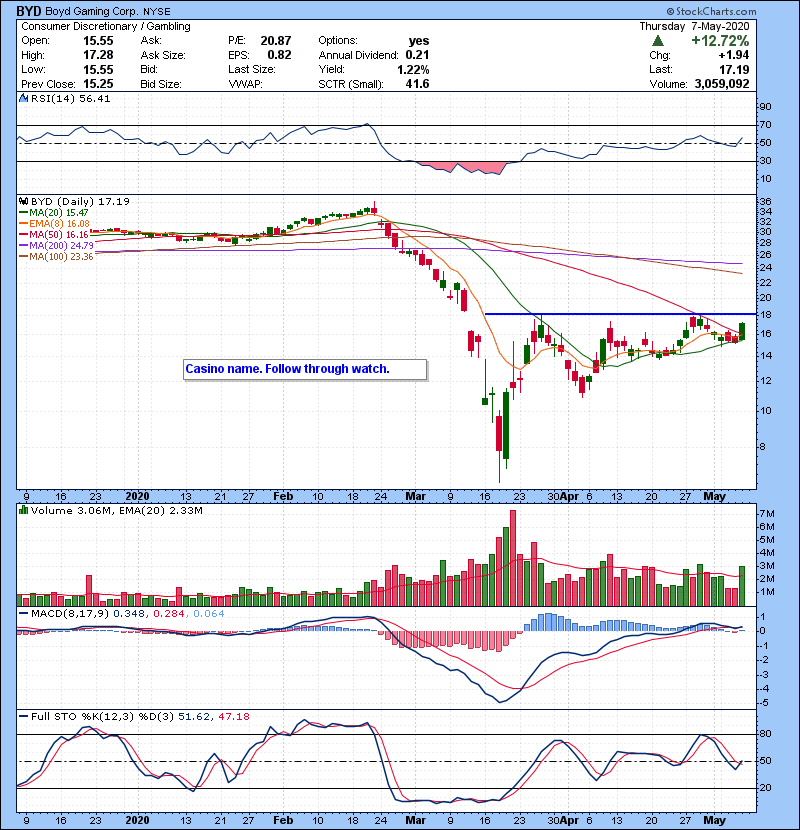Click the RSI(14) 56.41 indicator label
The width and height of the screenshot is (800, 830).
click(x=70, y=98)
